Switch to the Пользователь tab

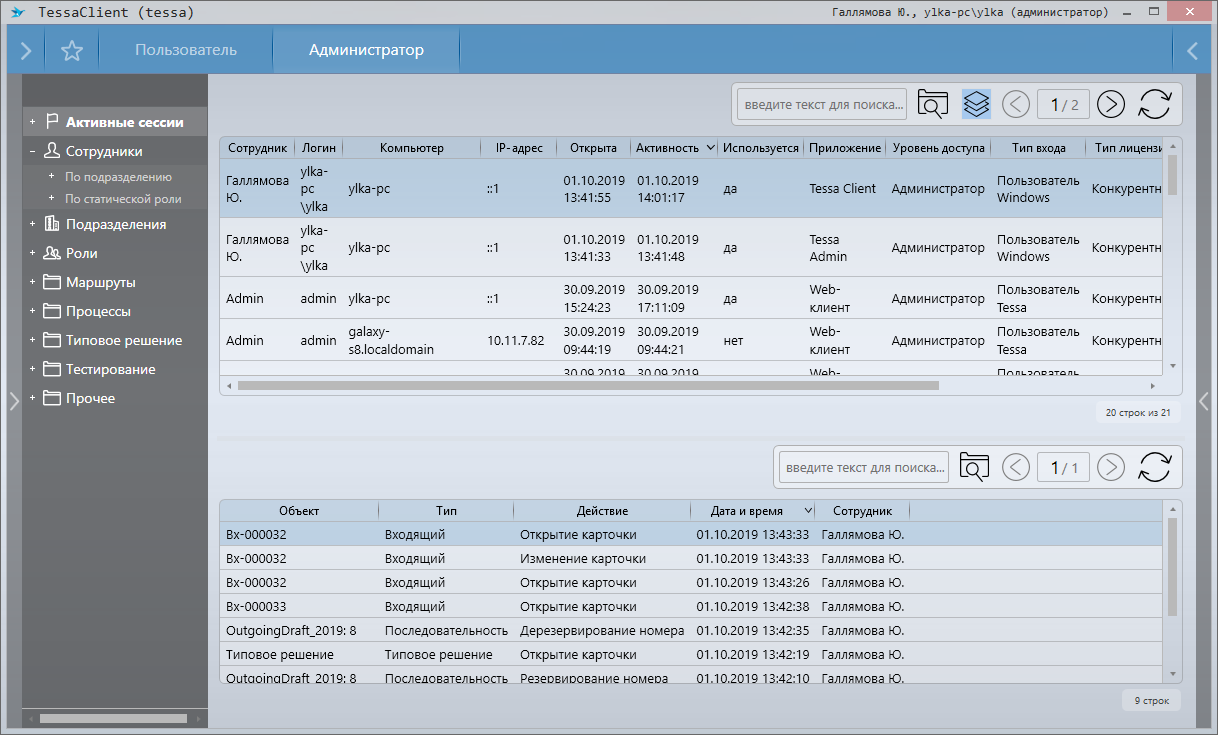pos(186,50)
